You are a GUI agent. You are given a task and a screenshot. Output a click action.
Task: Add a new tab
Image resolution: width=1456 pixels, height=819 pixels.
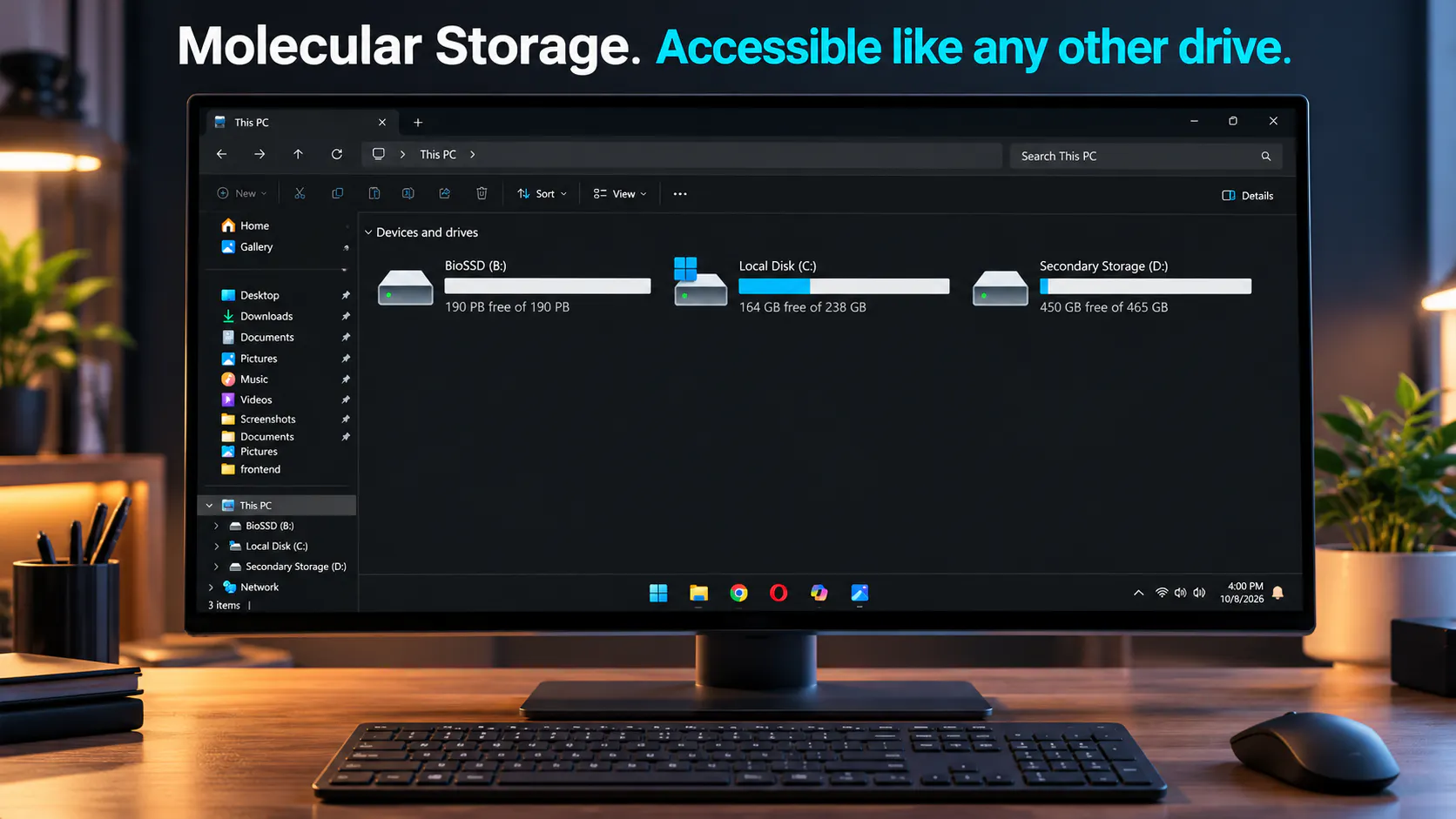[x=418, y=123]
